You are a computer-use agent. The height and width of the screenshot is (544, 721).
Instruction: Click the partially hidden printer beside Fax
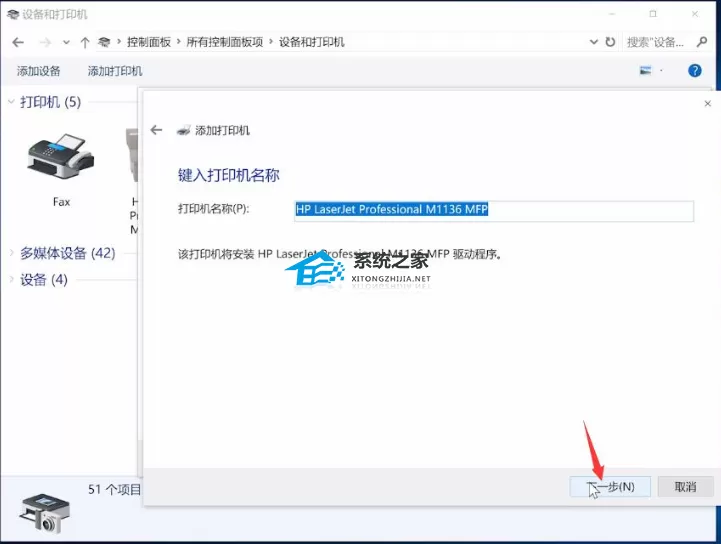(x=132, y=155)
